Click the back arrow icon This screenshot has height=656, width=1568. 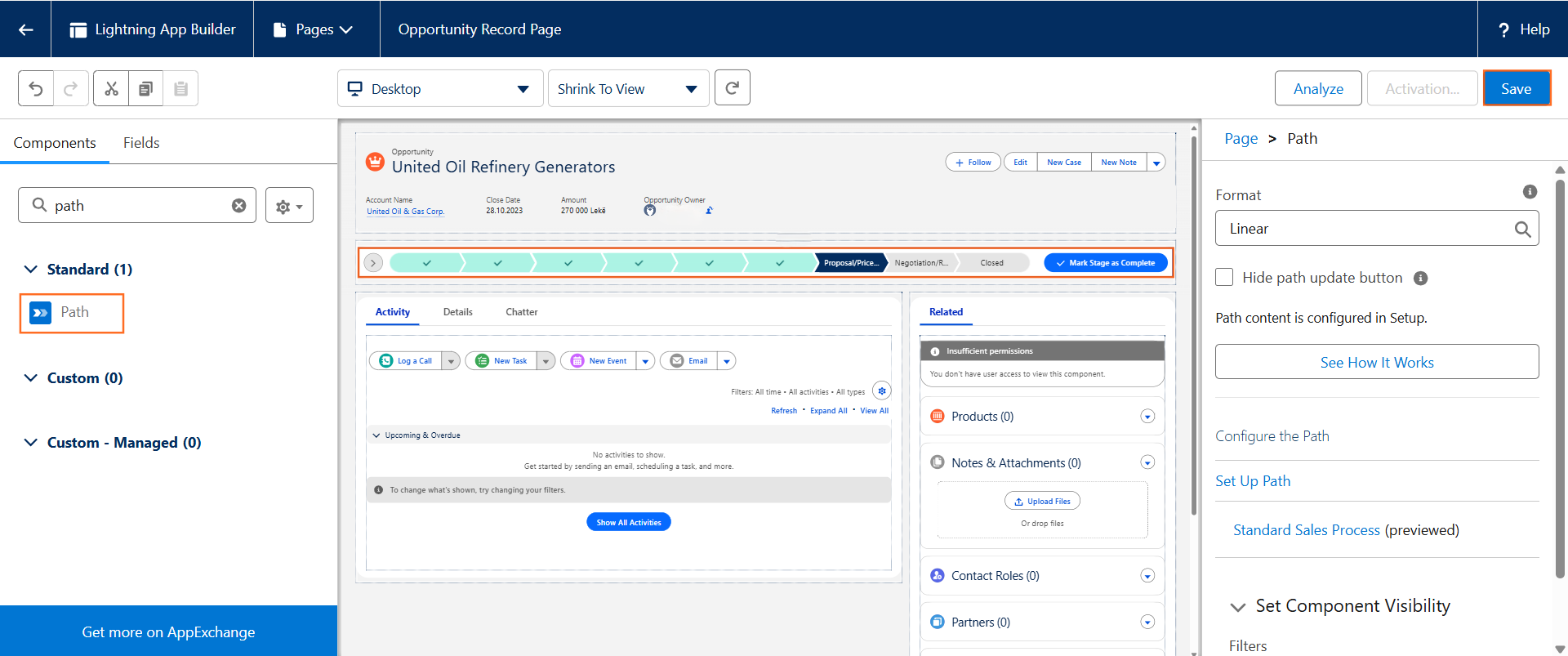tap(25, 29)
